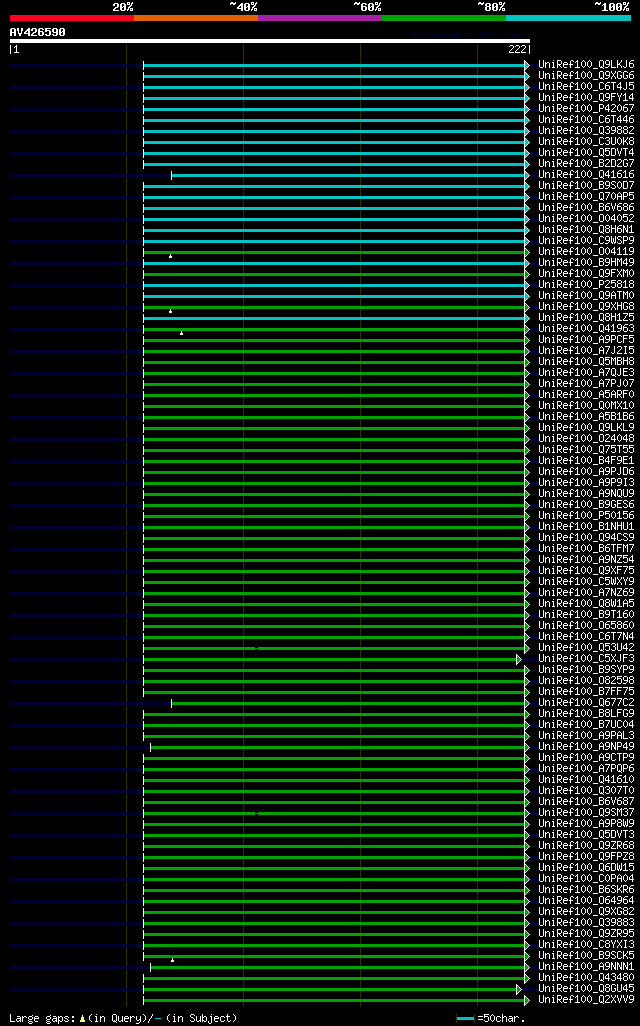
Task: Click label UniRef100_P50156
Action: click(586, 516)
